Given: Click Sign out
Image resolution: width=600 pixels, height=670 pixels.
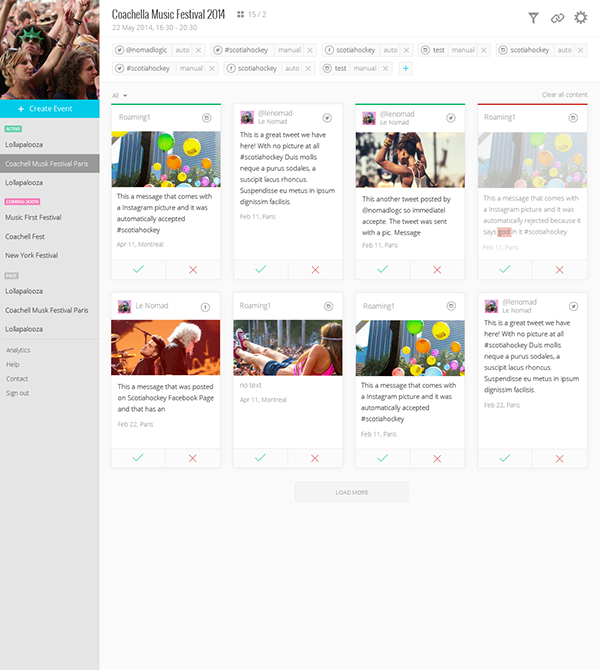Looking at the screenshot, I should [x=17, y=393].
